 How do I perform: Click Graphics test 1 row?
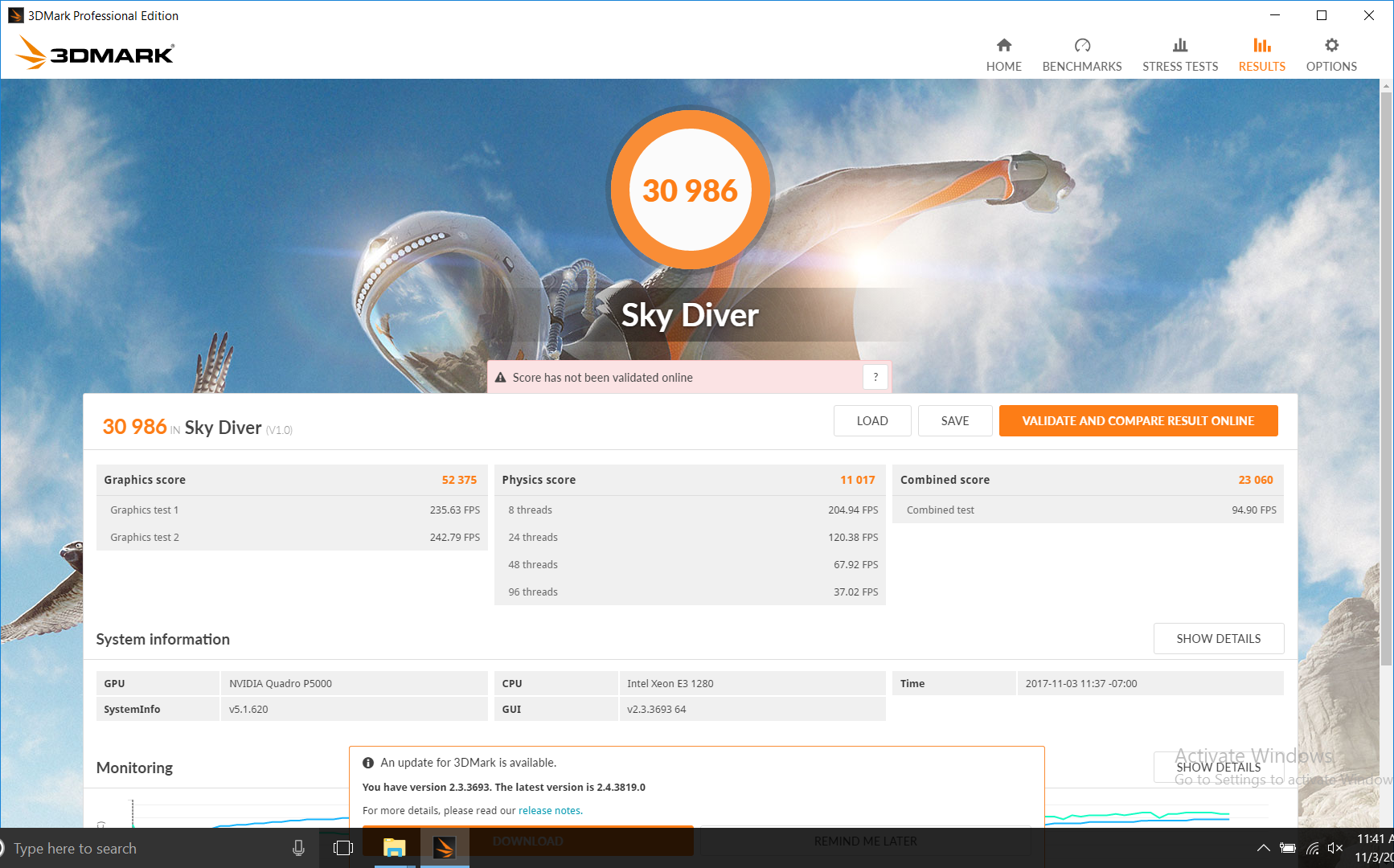coord(292,510)
